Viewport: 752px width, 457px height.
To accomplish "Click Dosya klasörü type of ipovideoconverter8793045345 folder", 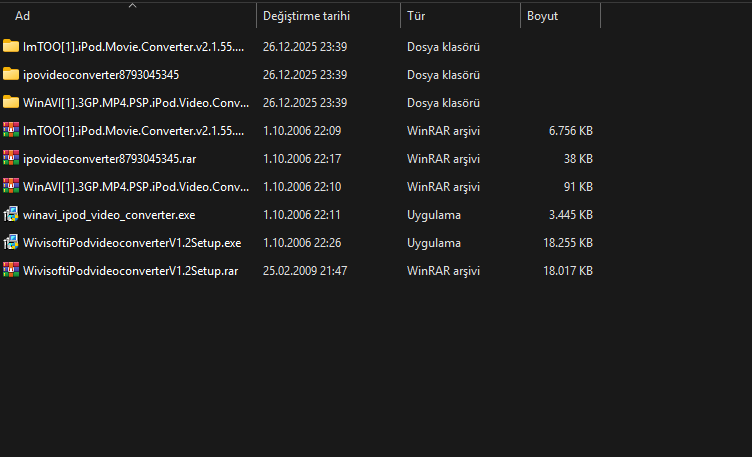I will (443, 75).
